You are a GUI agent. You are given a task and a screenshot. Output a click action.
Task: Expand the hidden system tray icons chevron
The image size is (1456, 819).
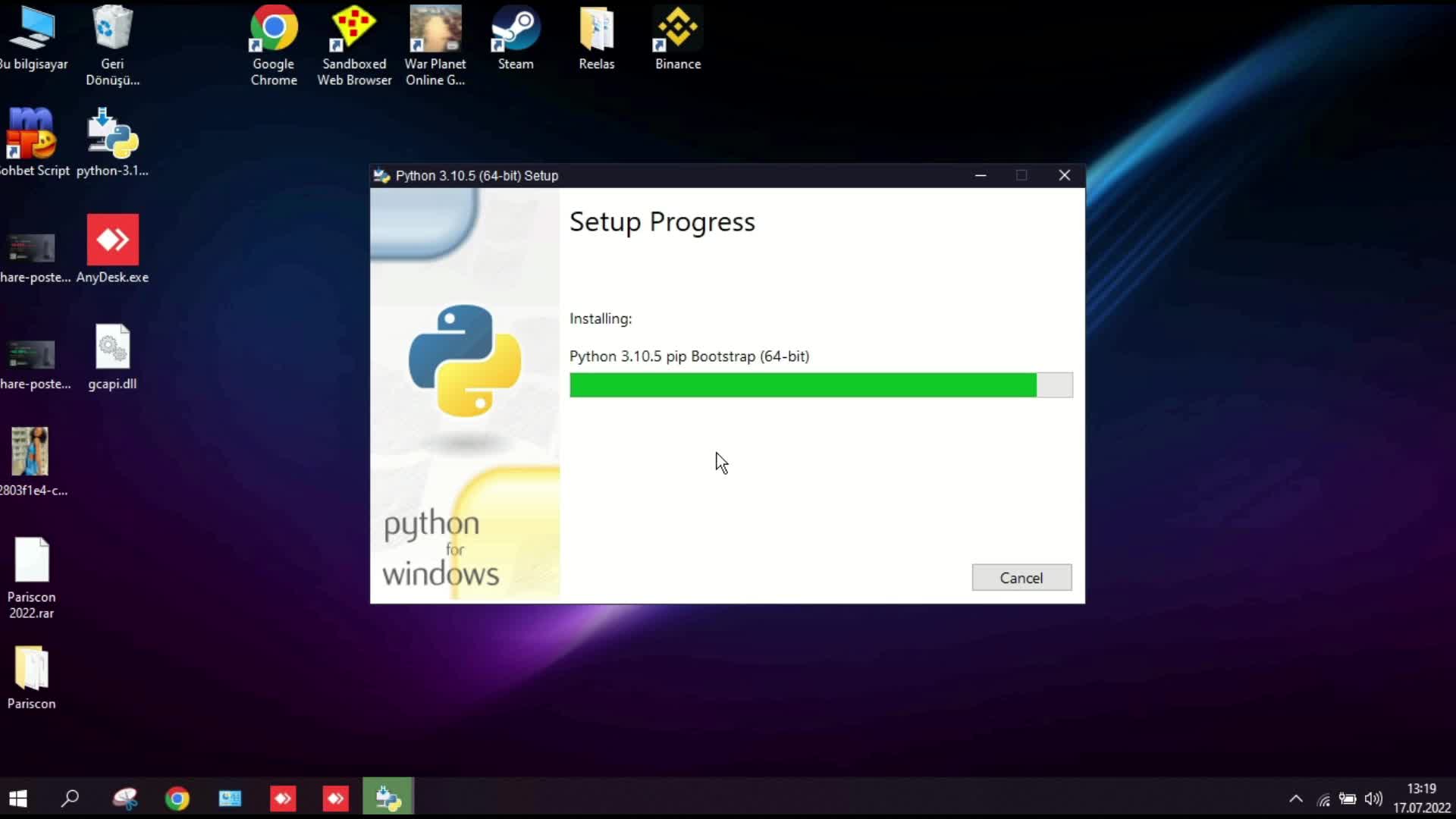tap(1296, 799)
